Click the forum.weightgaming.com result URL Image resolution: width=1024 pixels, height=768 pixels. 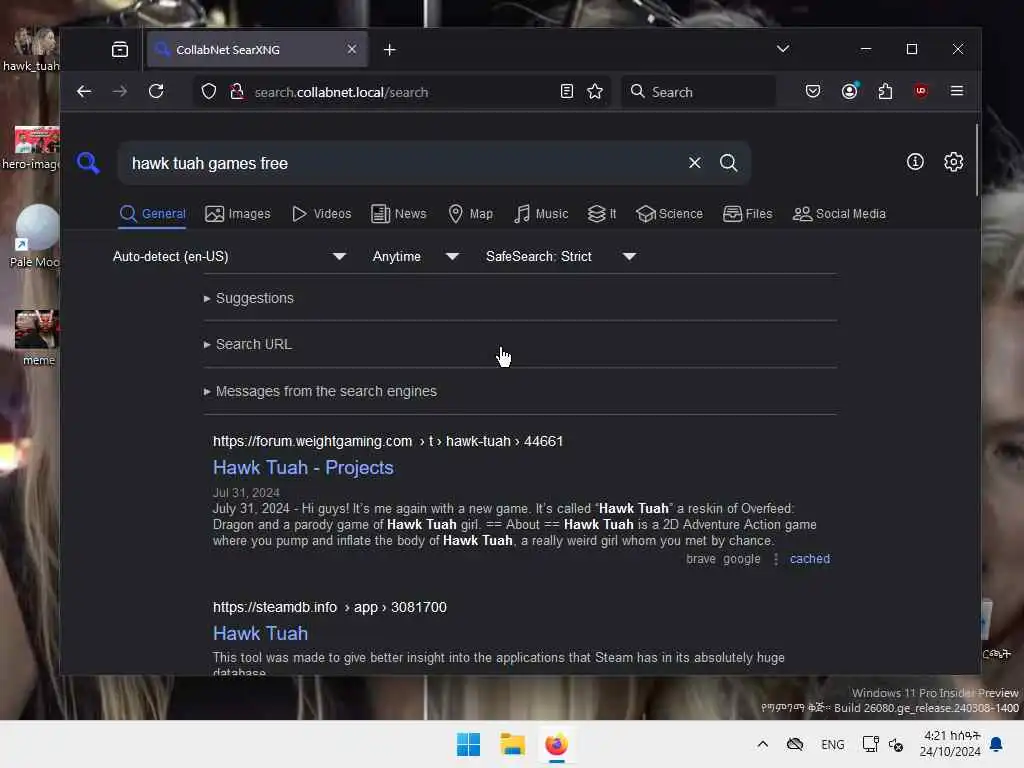(x=388, y=441)
